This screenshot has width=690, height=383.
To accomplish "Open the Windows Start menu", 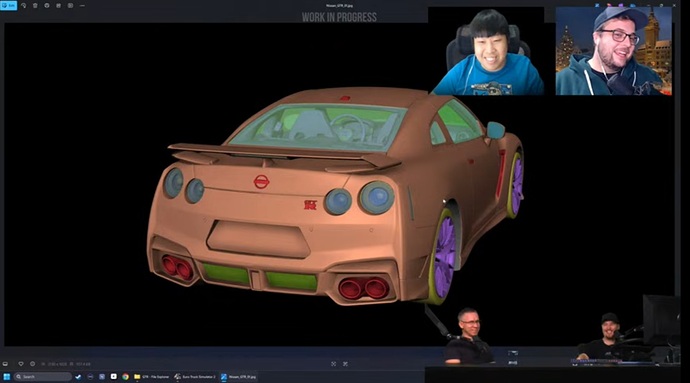I will point(7,377).
